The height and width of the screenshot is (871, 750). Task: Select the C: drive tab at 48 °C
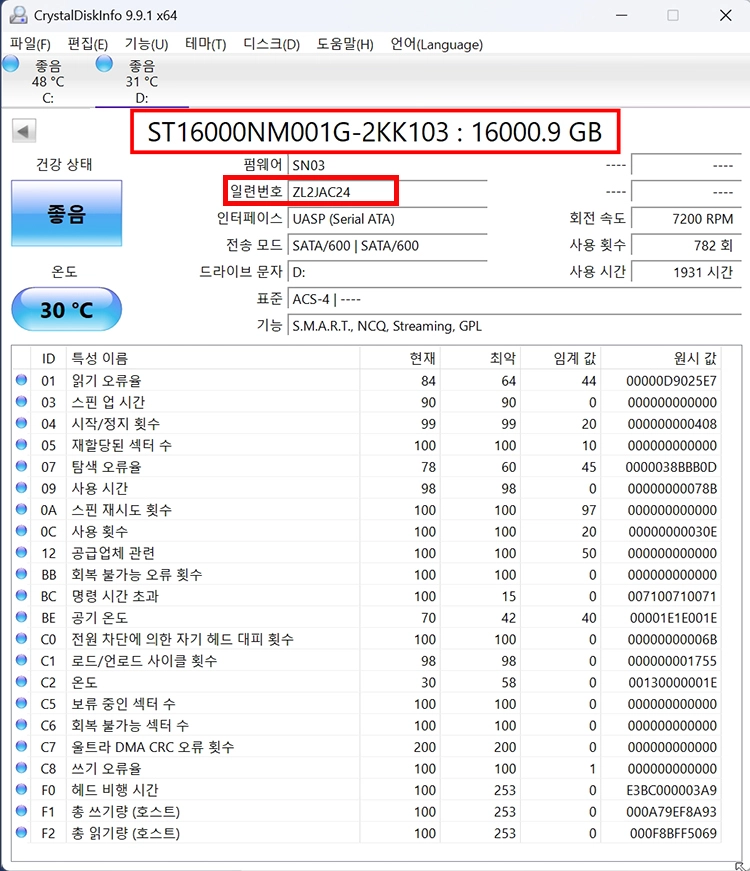tap(47, 81)
